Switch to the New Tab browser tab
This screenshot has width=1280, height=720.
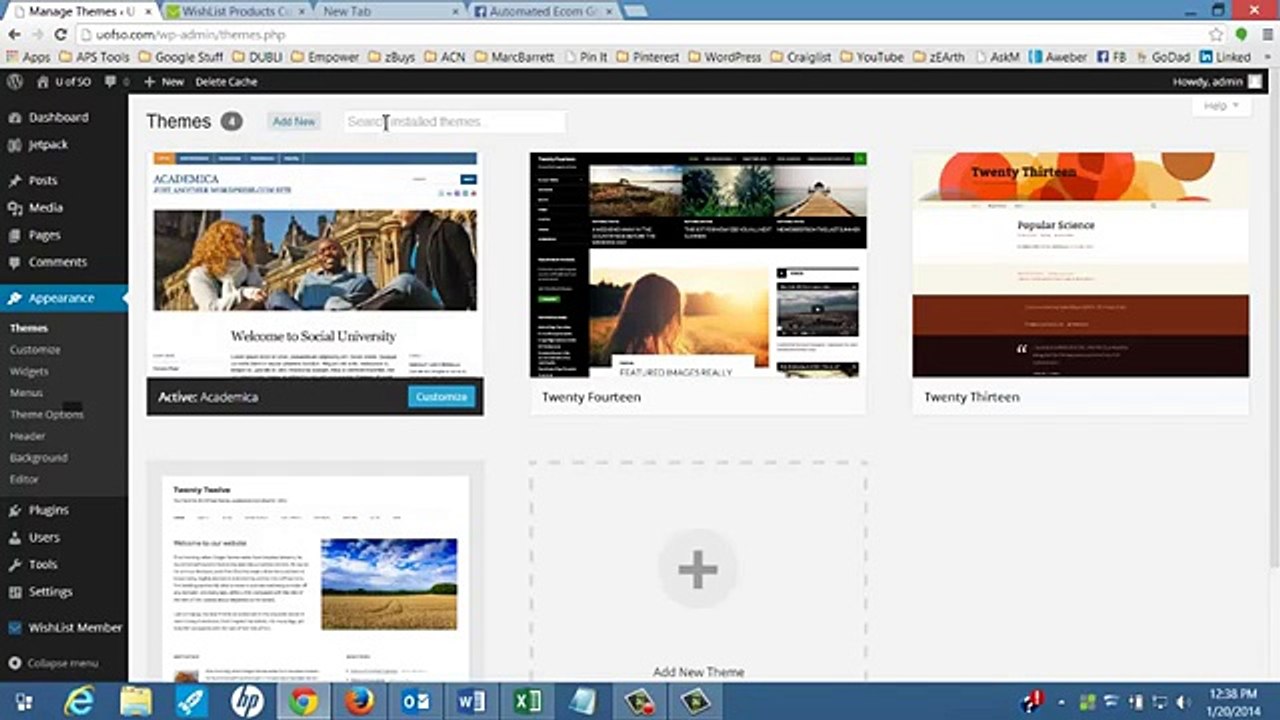click(386, 11)
